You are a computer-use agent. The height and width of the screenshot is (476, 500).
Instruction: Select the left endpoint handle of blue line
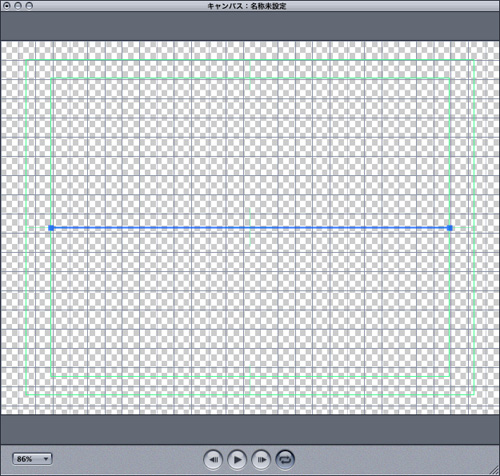click(x=51, y=228)
